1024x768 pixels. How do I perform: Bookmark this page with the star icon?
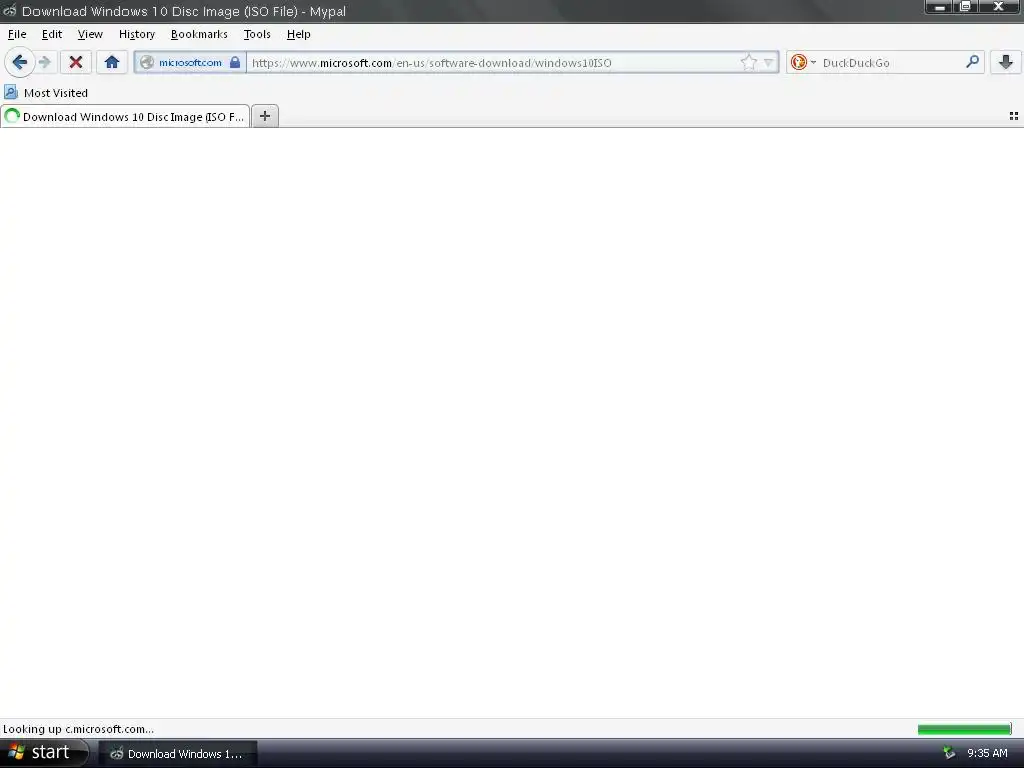point(749,63)
